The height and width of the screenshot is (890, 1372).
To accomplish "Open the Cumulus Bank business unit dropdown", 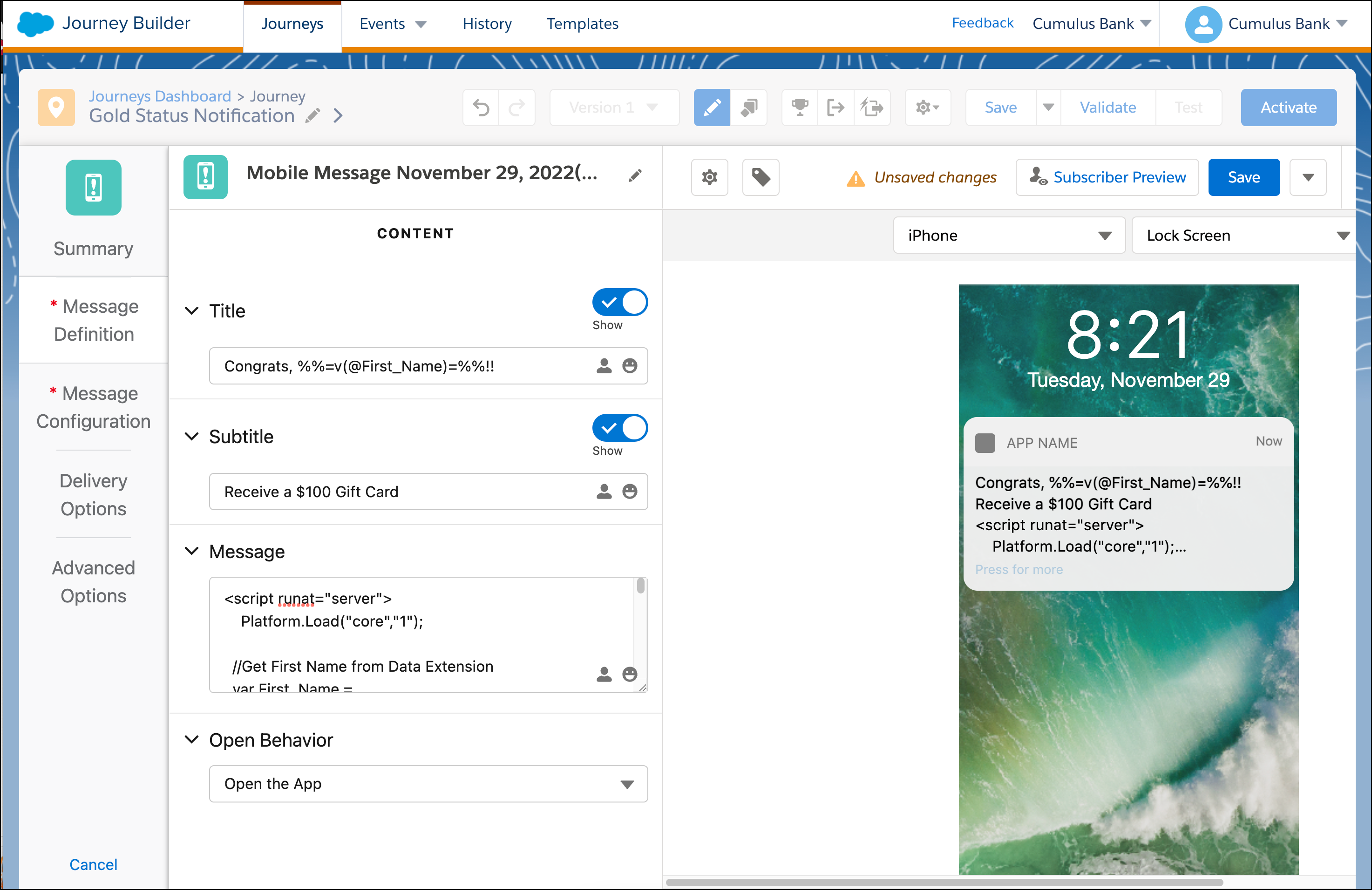I will pyautogui.click(x=1091, y=24).
